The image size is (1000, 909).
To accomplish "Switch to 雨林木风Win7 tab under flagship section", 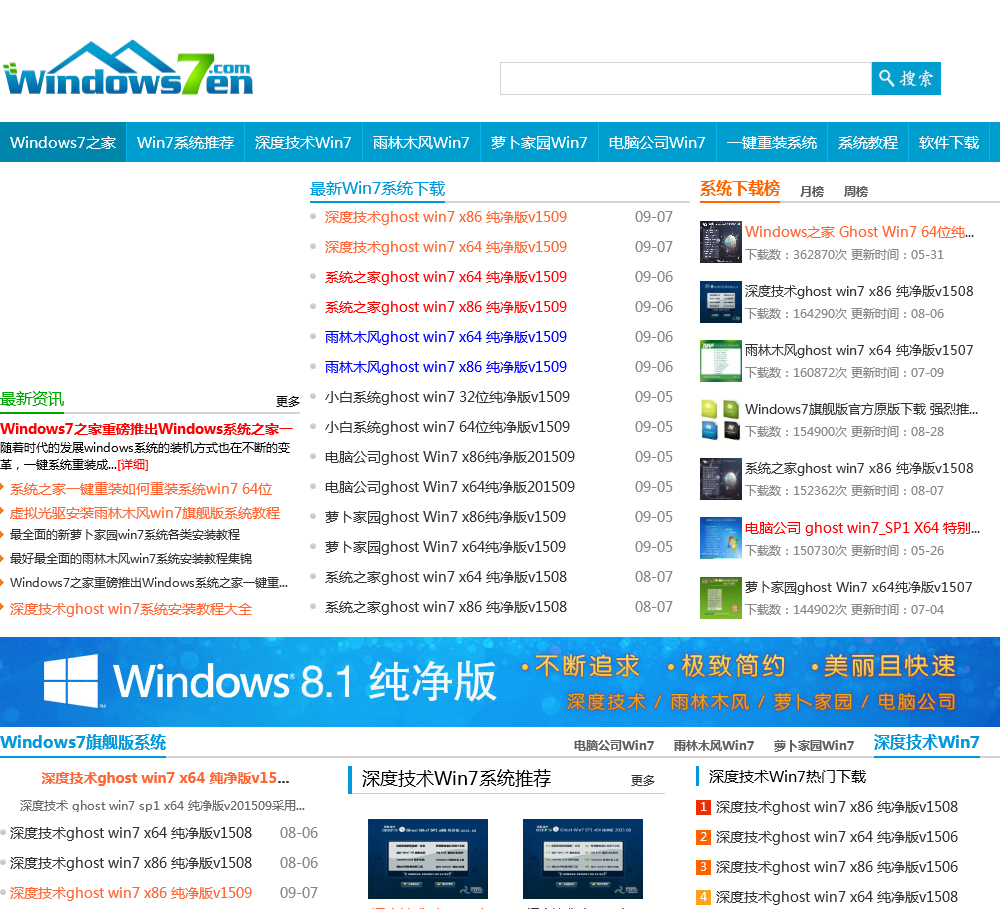I will tap(714, 745).
